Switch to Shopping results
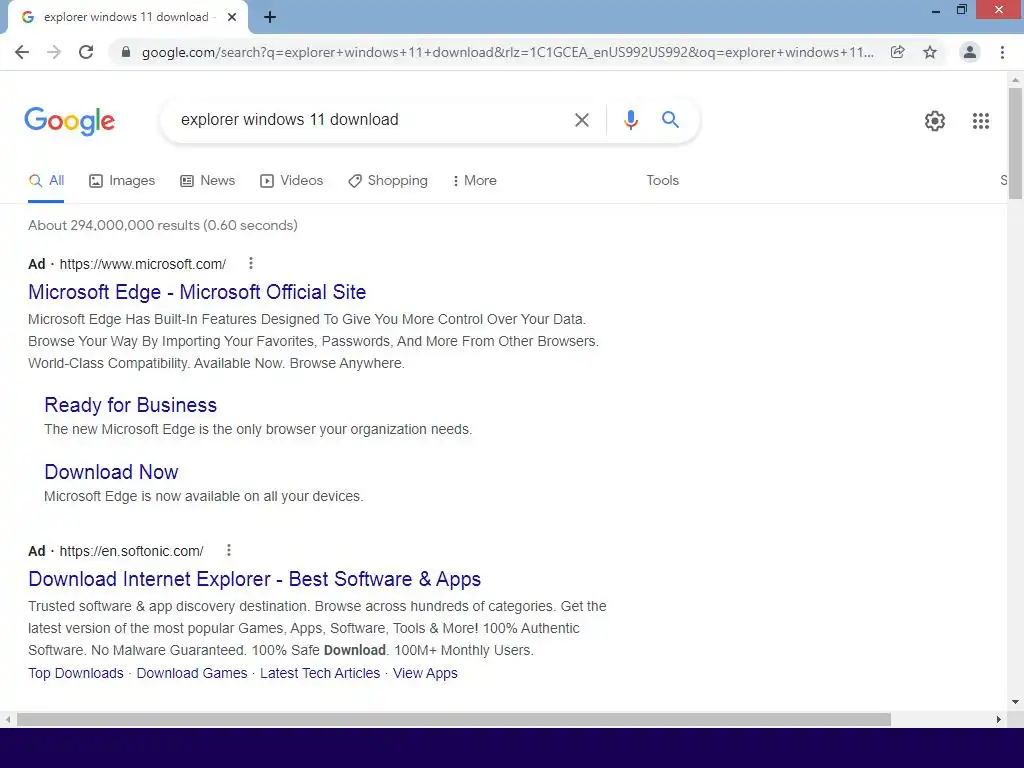Screen dimensions: 1024x768 click(388, 181)
